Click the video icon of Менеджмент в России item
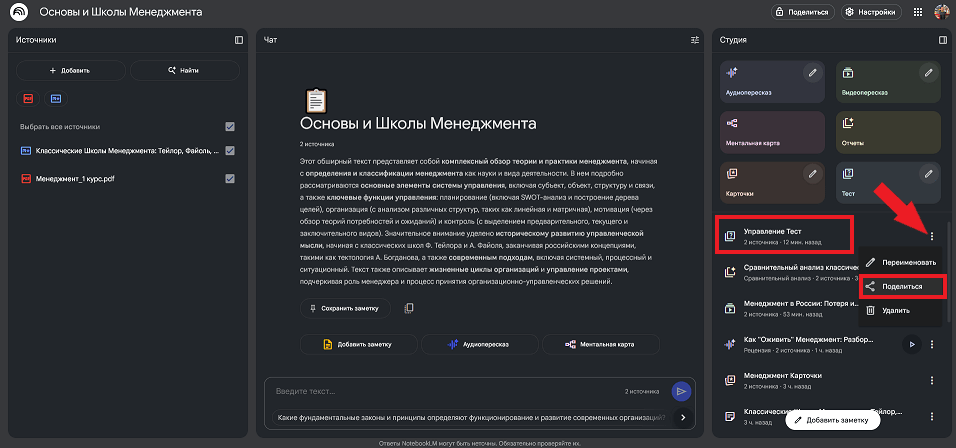 pos(730,308)
